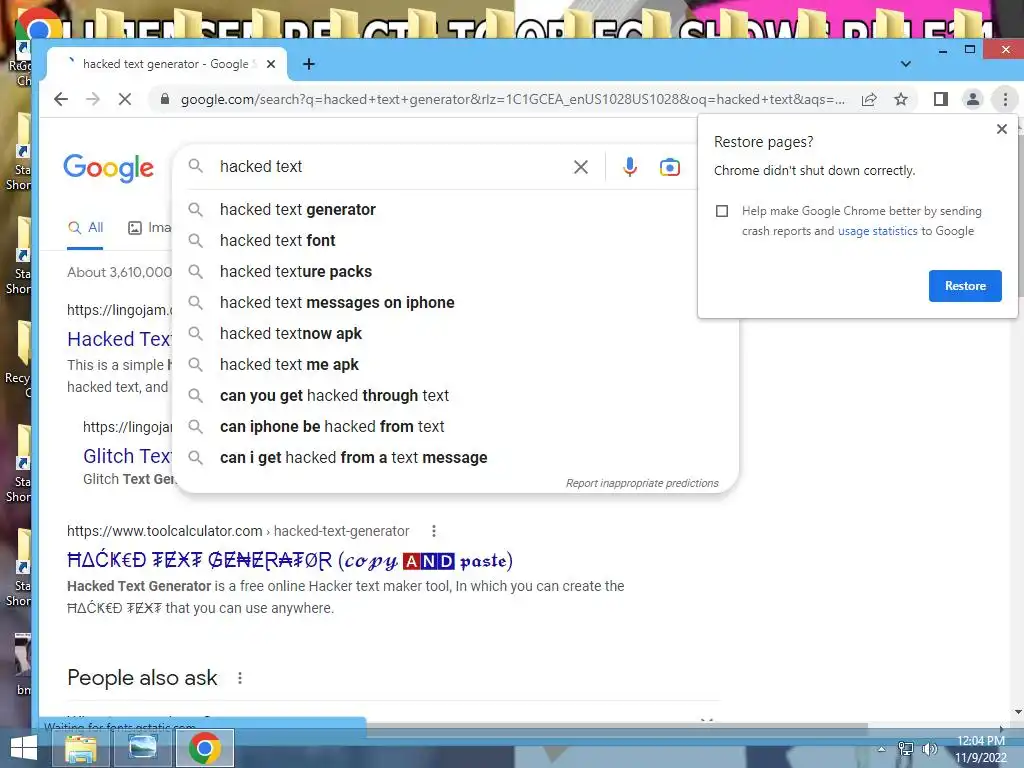Check the send crash reports checkbox
The height and width of the screenshot is (768, 1024).
722,211
